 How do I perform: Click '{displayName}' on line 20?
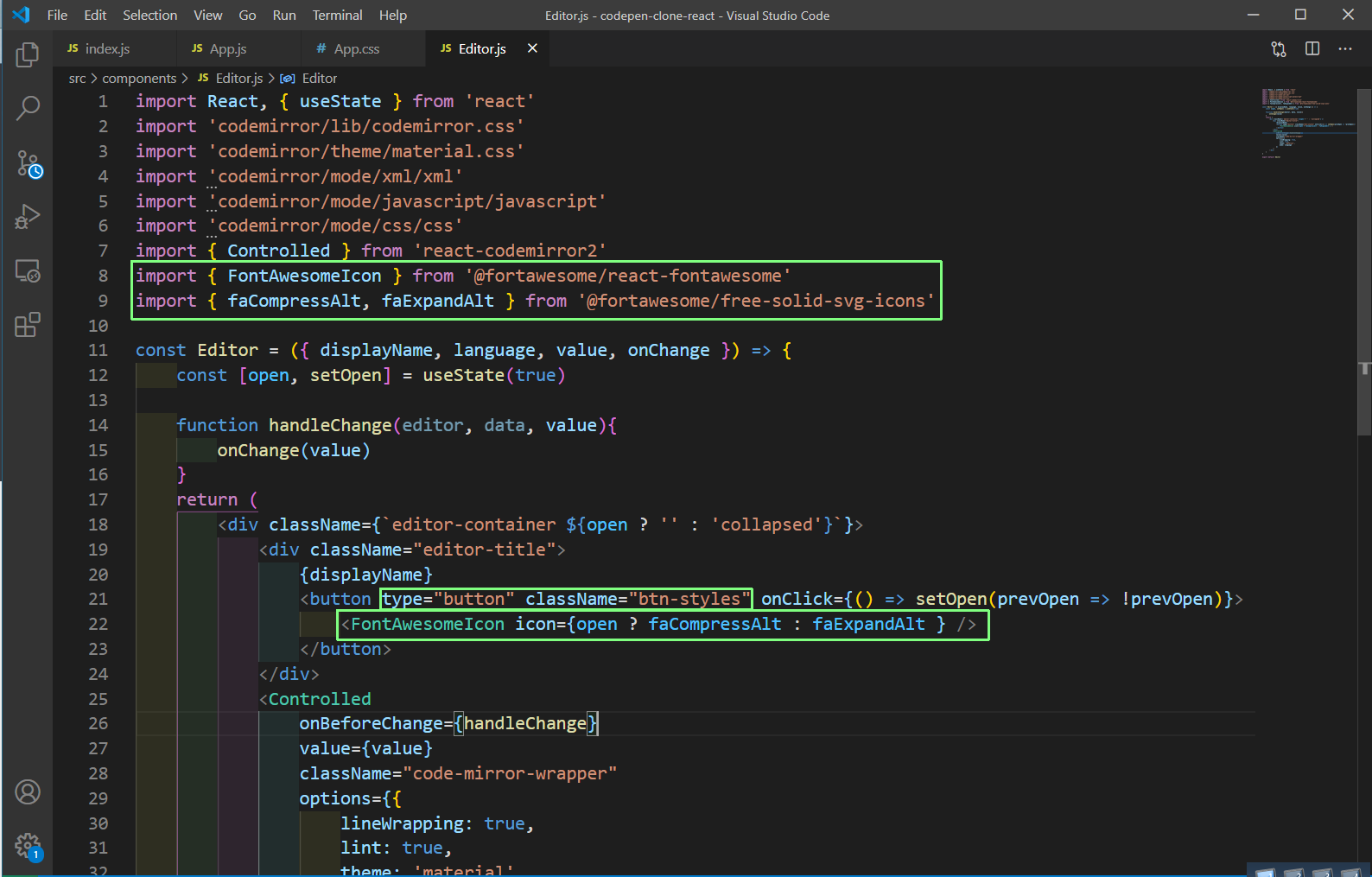[366, 575]
